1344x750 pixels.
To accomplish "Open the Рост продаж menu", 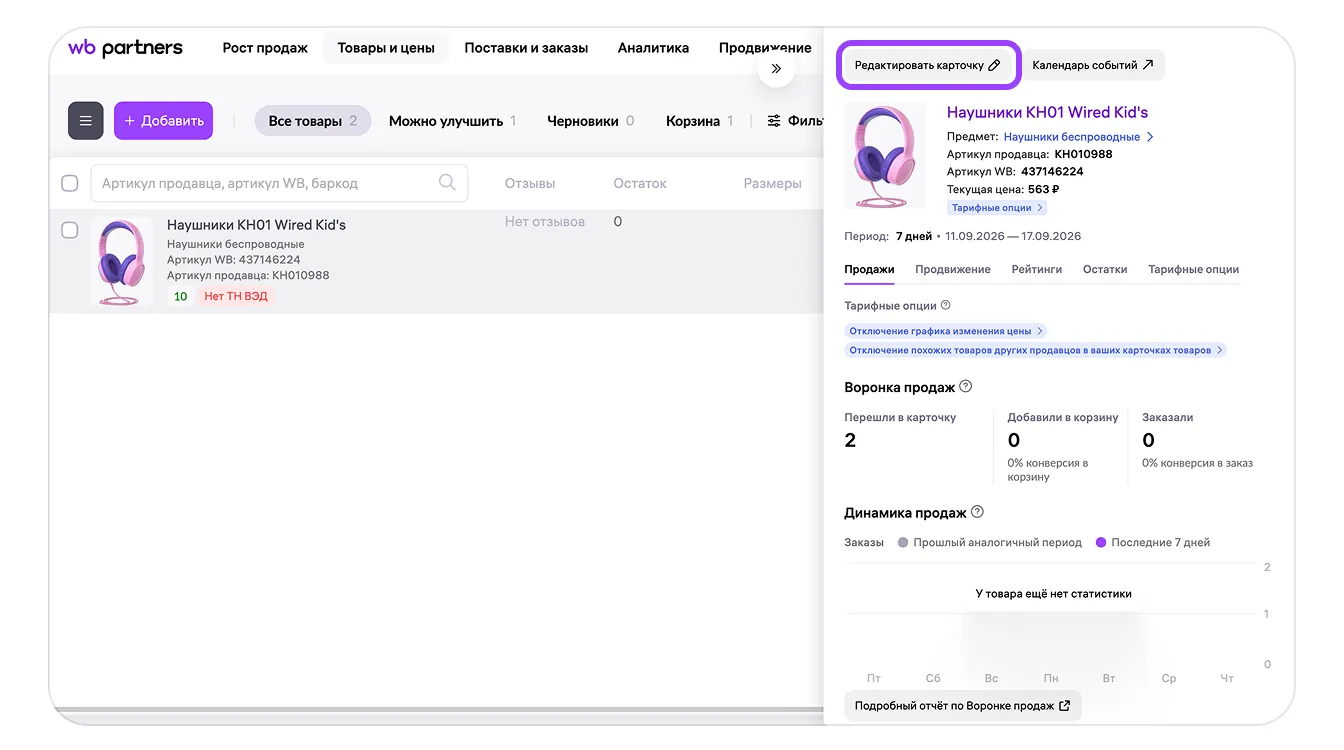I will coord(265,48).
